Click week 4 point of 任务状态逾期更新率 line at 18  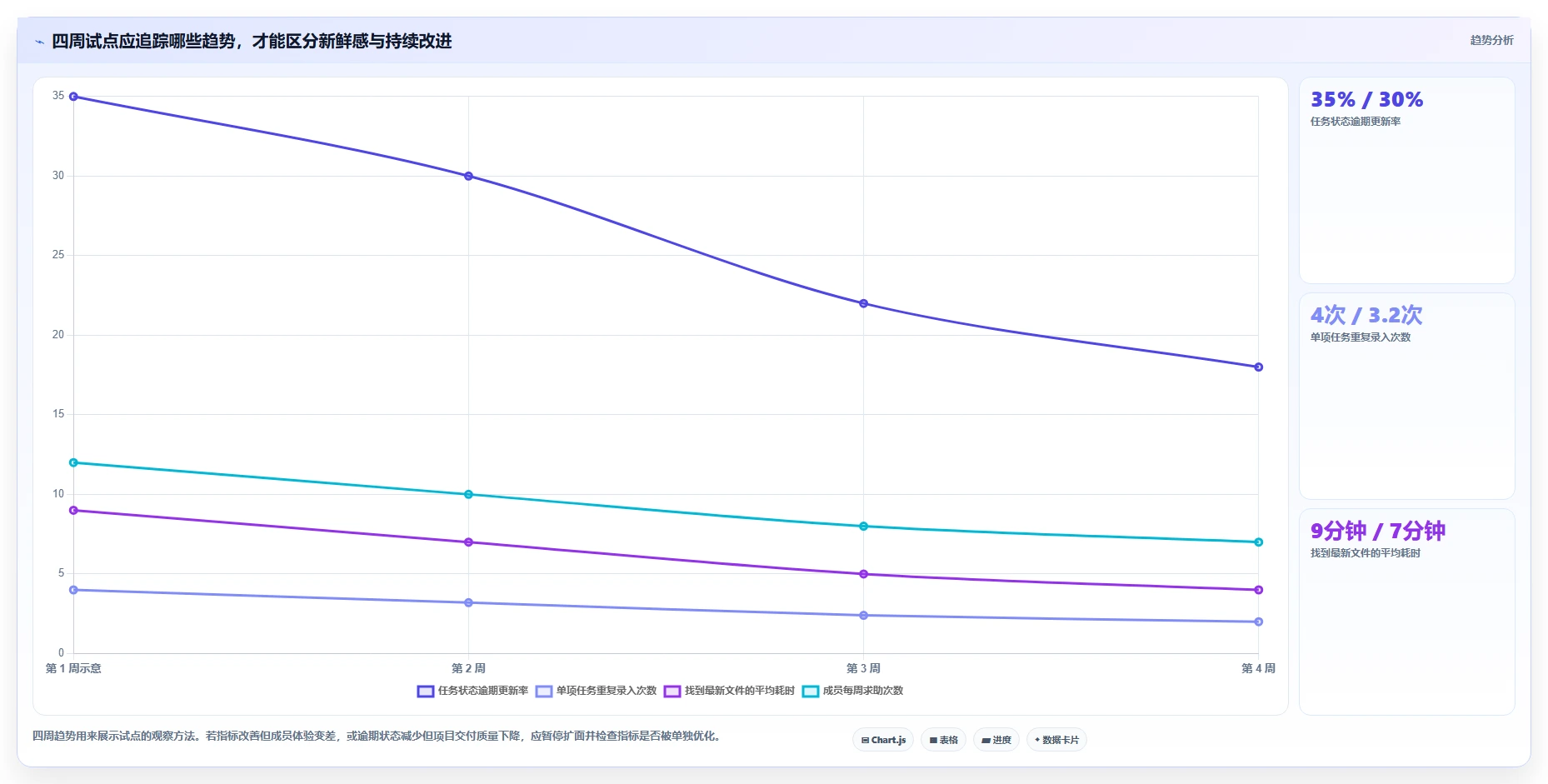coord(1258,367)
